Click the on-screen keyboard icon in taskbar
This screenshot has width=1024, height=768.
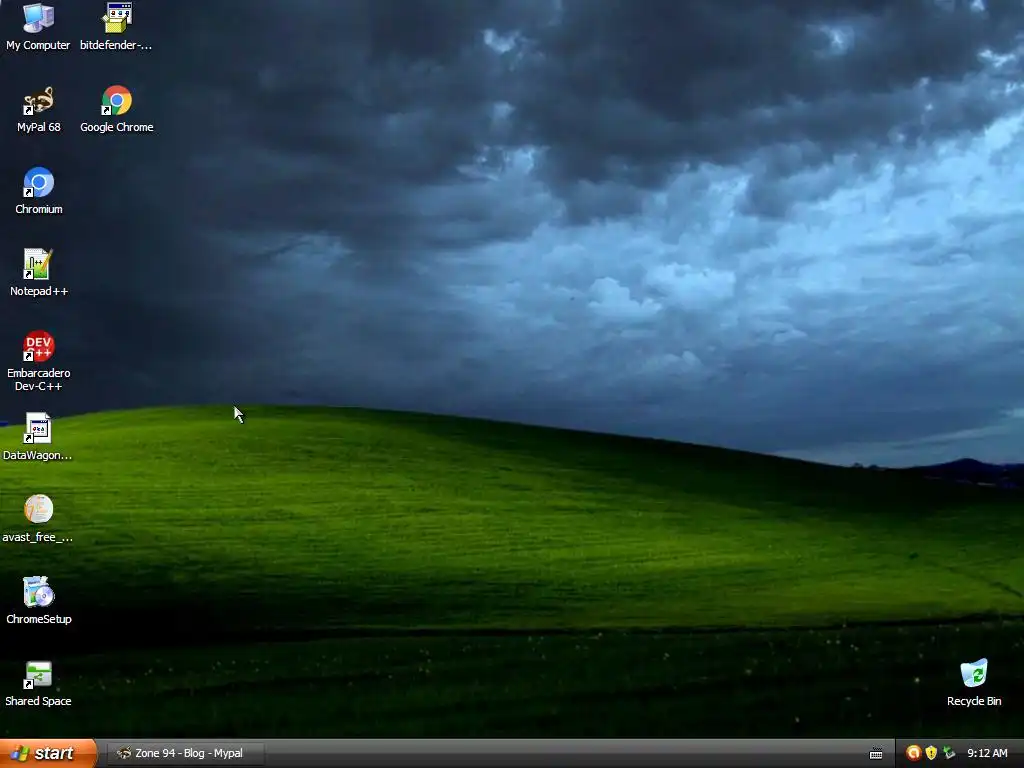pyautogui.click(x=876, y=754)
